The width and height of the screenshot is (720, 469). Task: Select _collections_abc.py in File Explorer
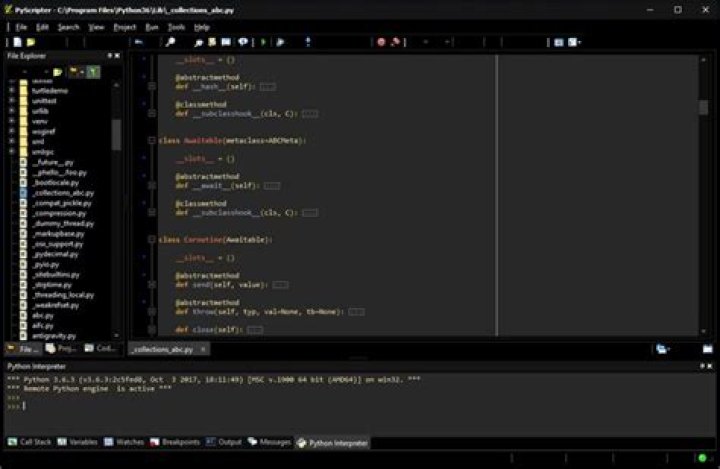62,193
